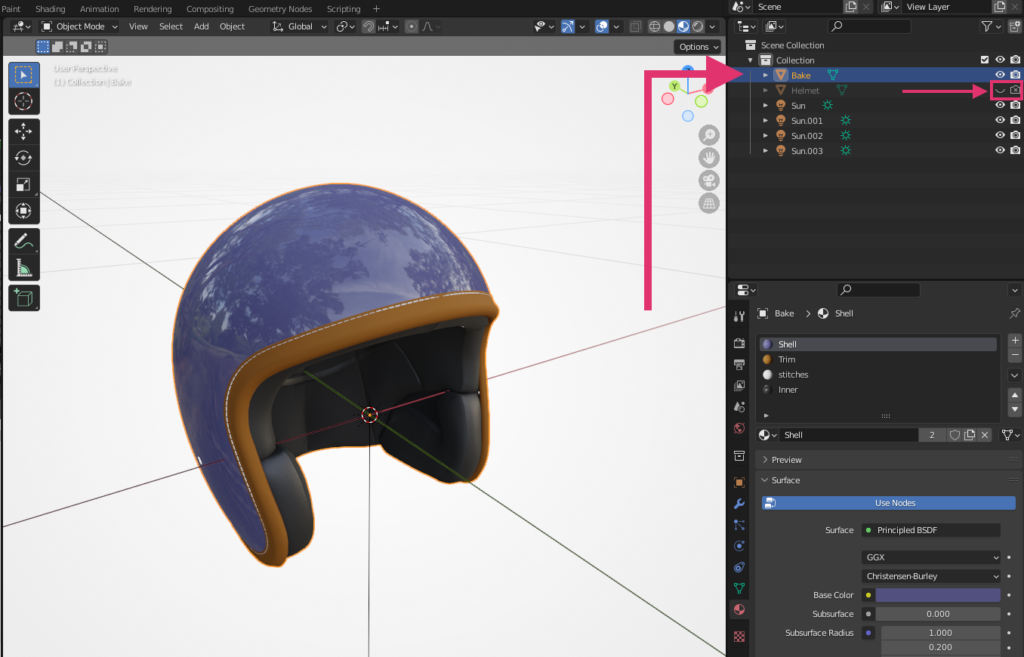Open the Select menu
This screenshot has width=1024, height=657.
tap(171, 27)
